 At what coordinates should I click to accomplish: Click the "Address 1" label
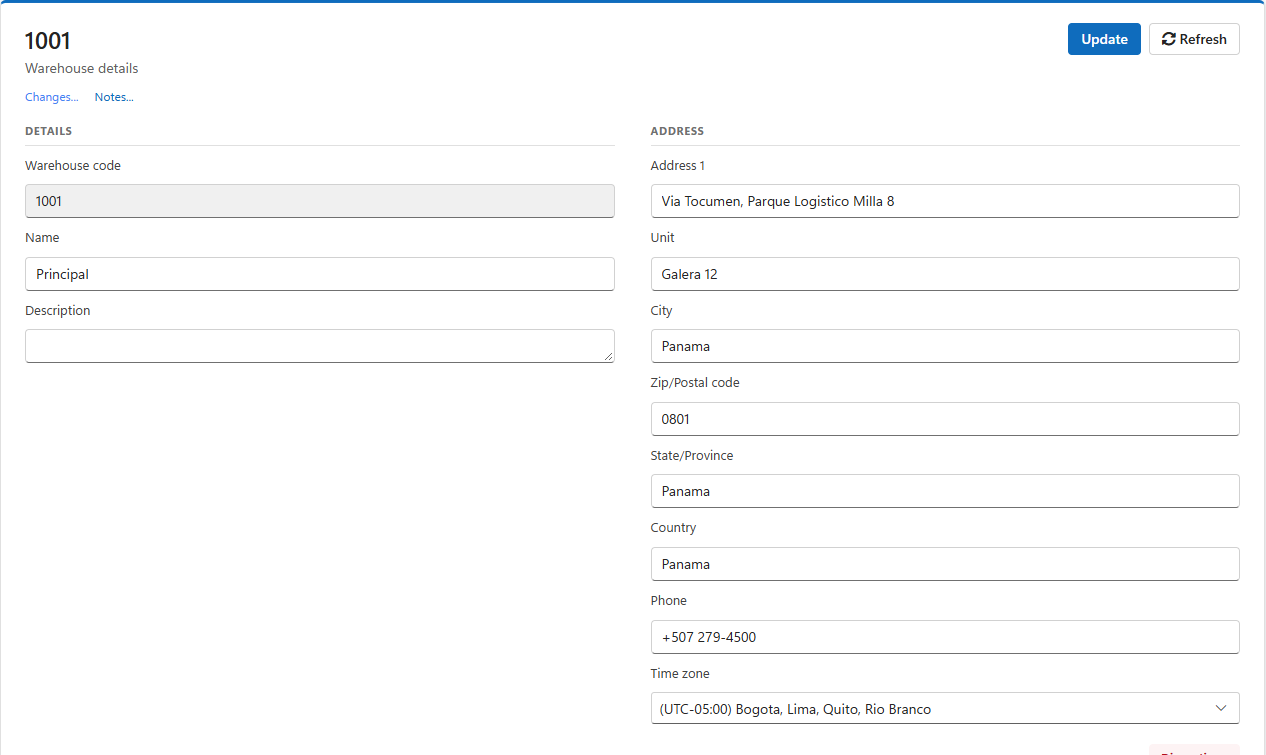point(678,166)
